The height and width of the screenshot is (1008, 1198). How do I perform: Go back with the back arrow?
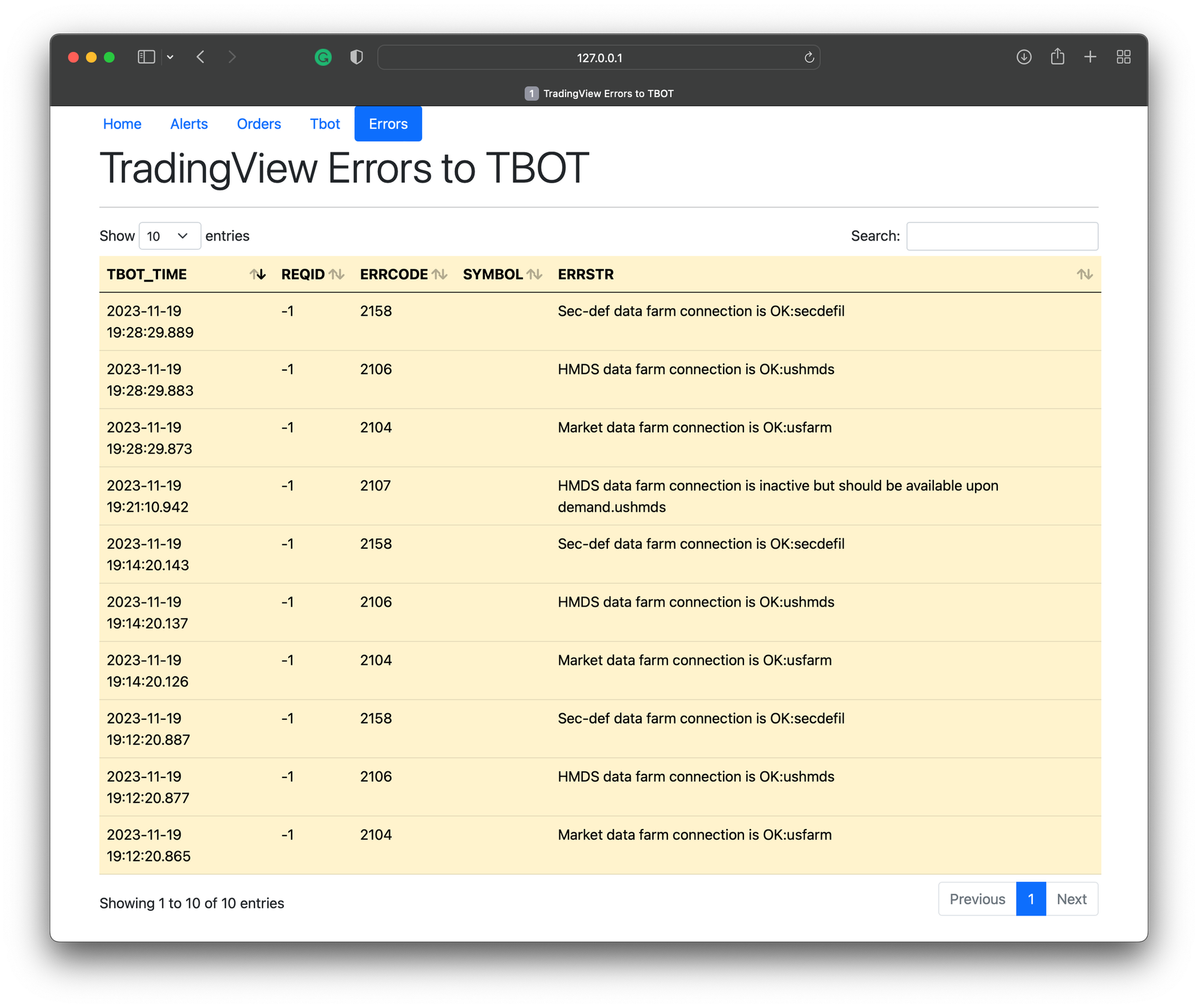(201, 57)
